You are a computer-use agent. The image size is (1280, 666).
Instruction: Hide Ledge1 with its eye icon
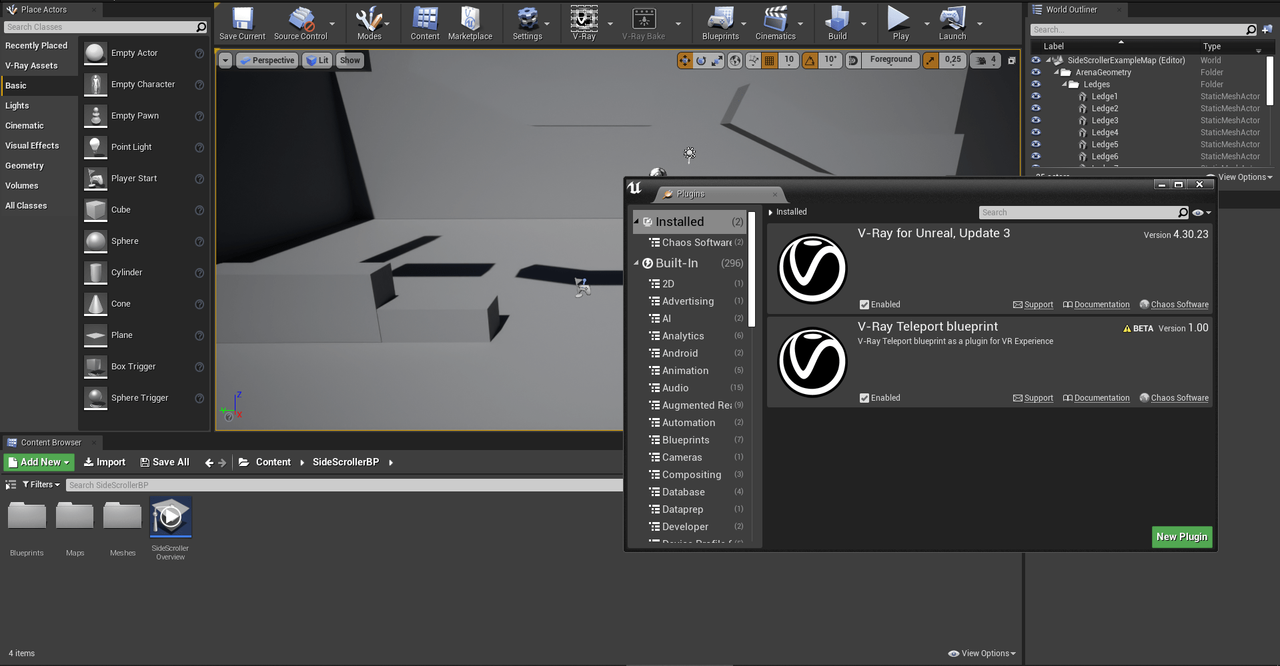click(x=1036, y=97)
